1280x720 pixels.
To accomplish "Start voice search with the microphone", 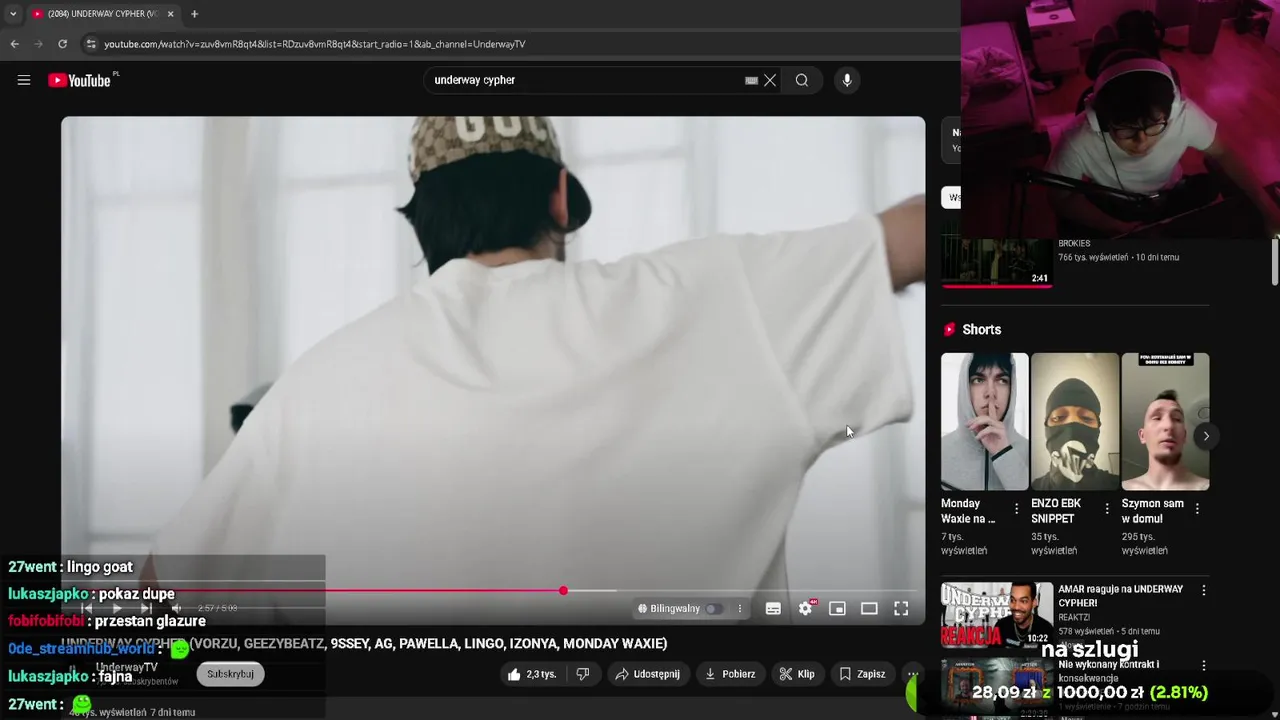I will (x=847, y=80).
